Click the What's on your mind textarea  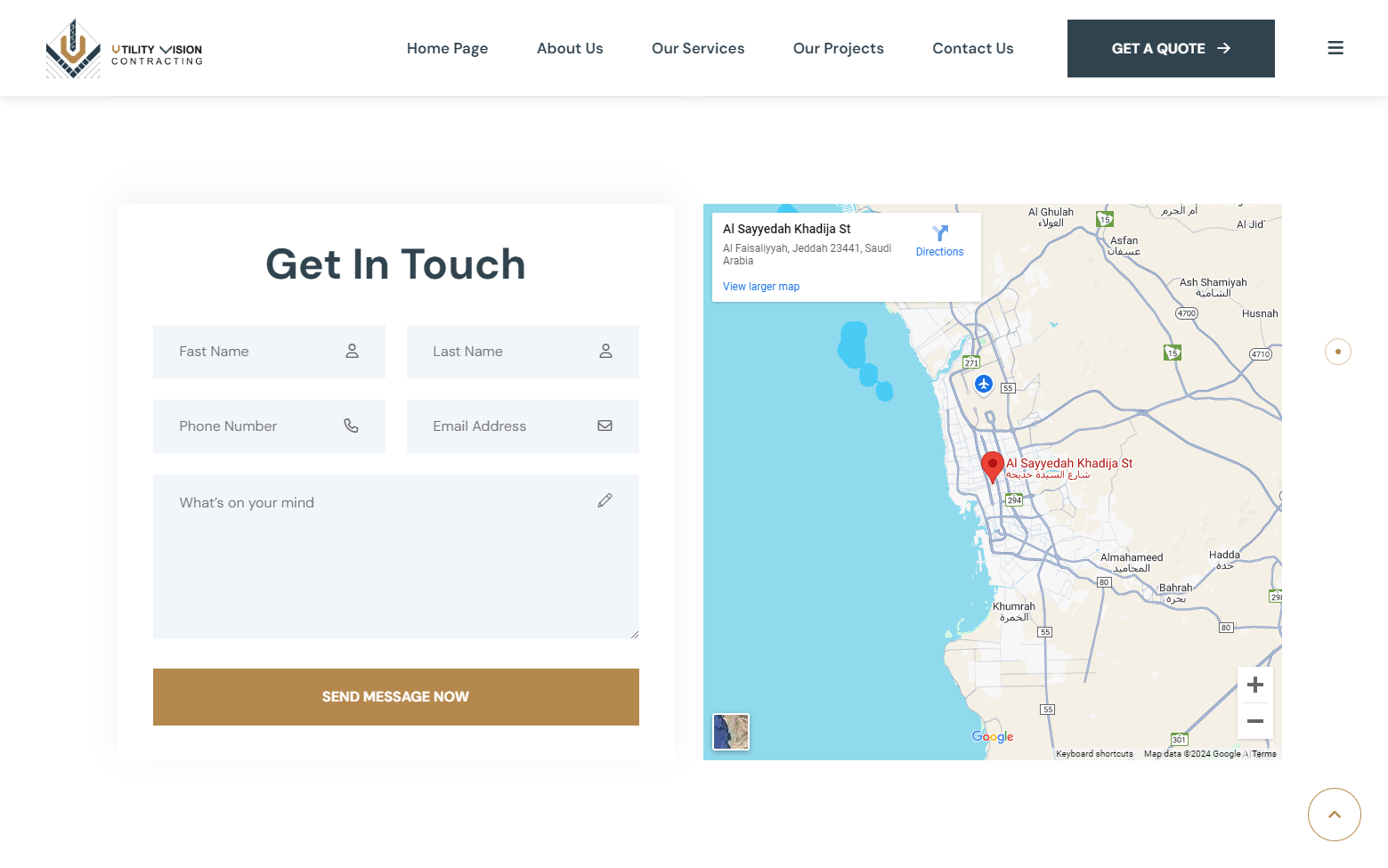[x=395, y=556]
